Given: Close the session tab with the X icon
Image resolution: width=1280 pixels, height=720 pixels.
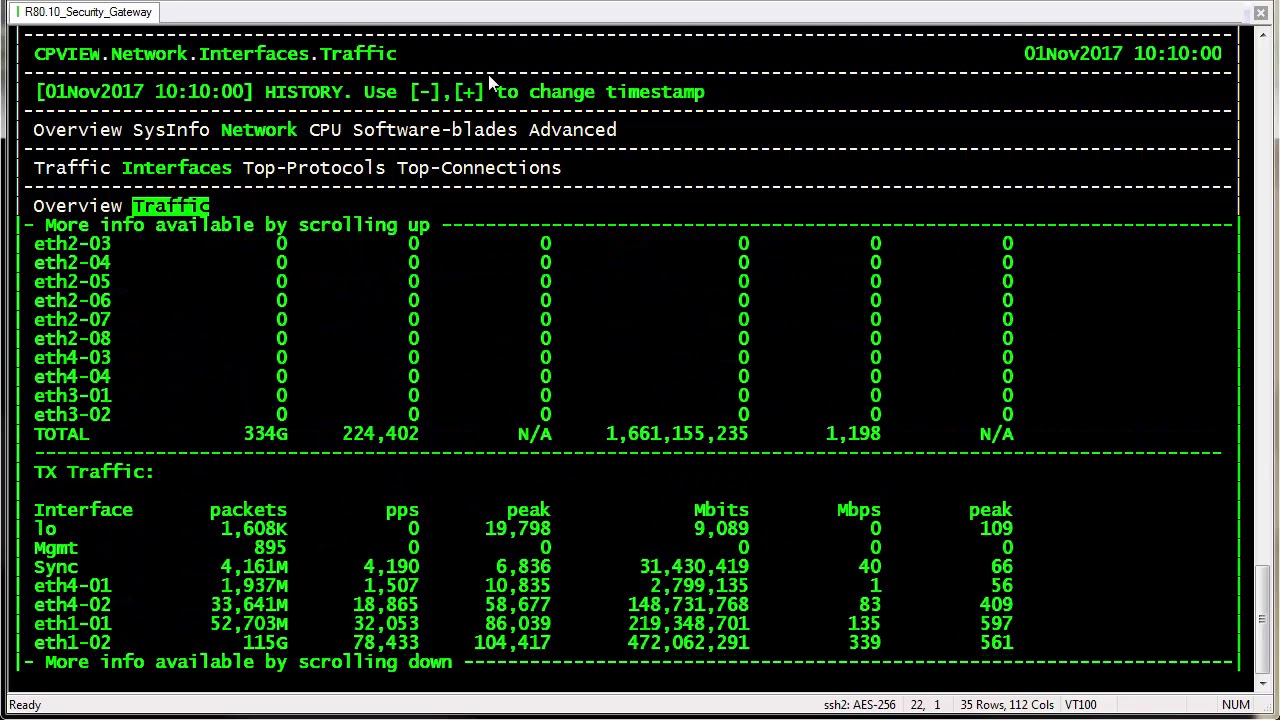Looking at the screenshot, I should 1260,12.
